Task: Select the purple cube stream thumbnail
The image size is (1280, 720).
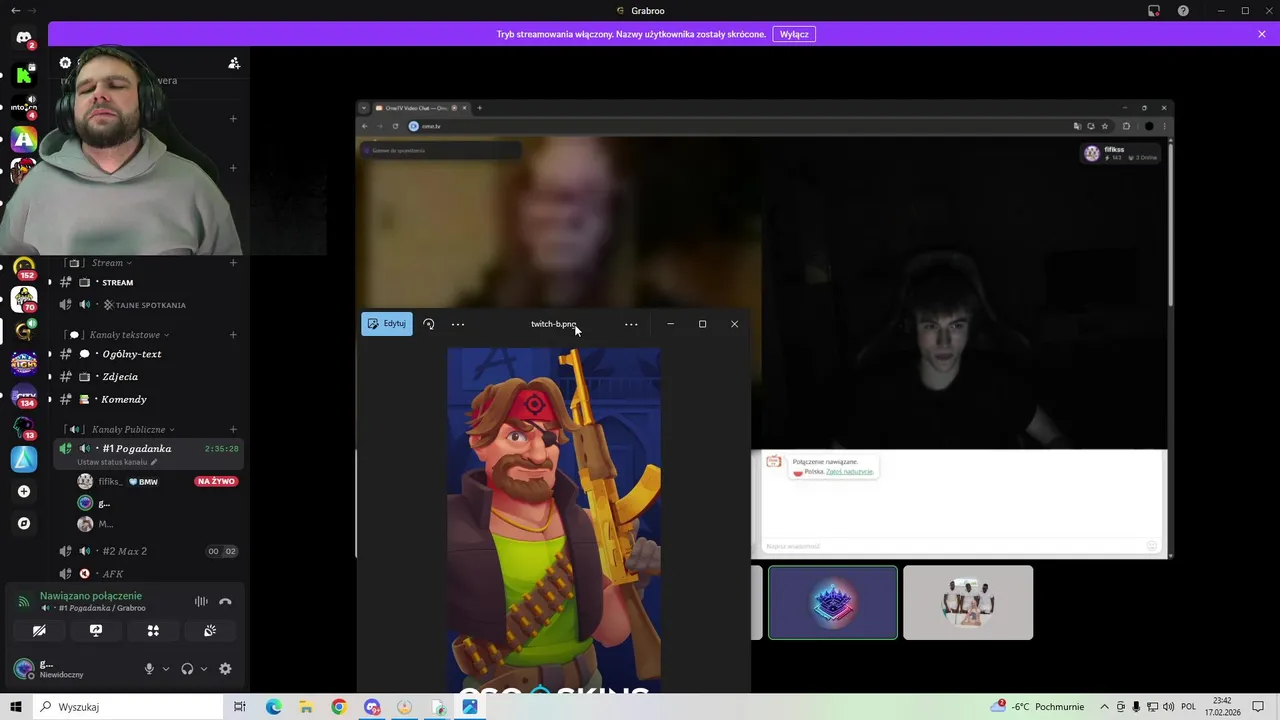Action: (833, 602)
